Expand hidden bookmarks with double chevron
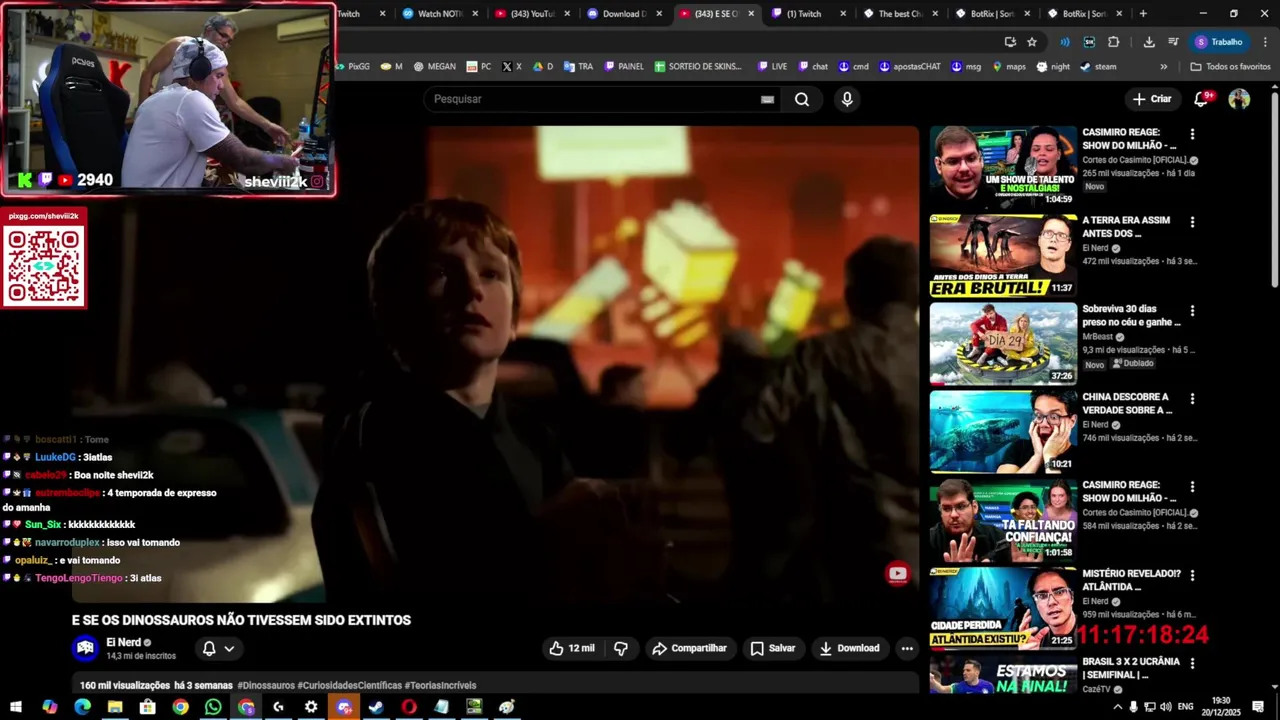 (x=1163, y=67)
